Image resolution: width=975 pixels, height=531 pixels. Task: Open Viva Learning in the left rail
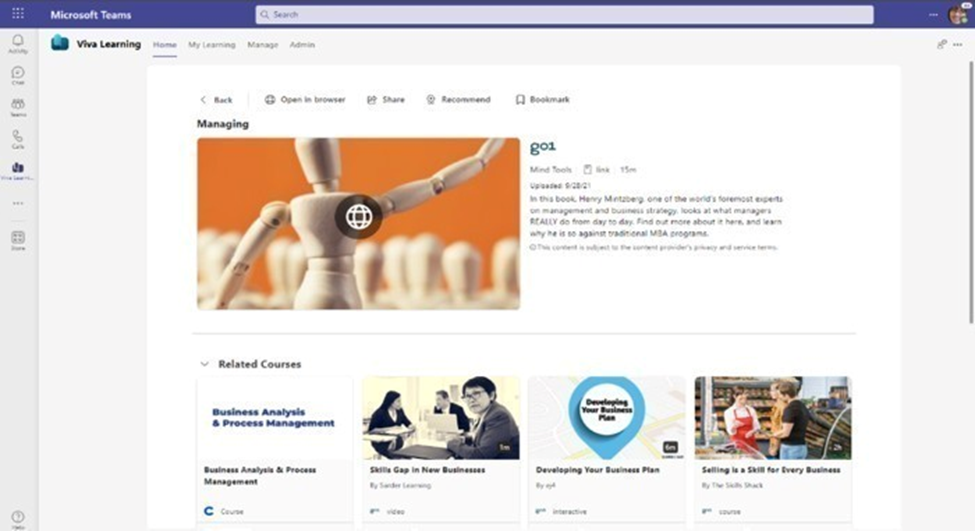18,170
